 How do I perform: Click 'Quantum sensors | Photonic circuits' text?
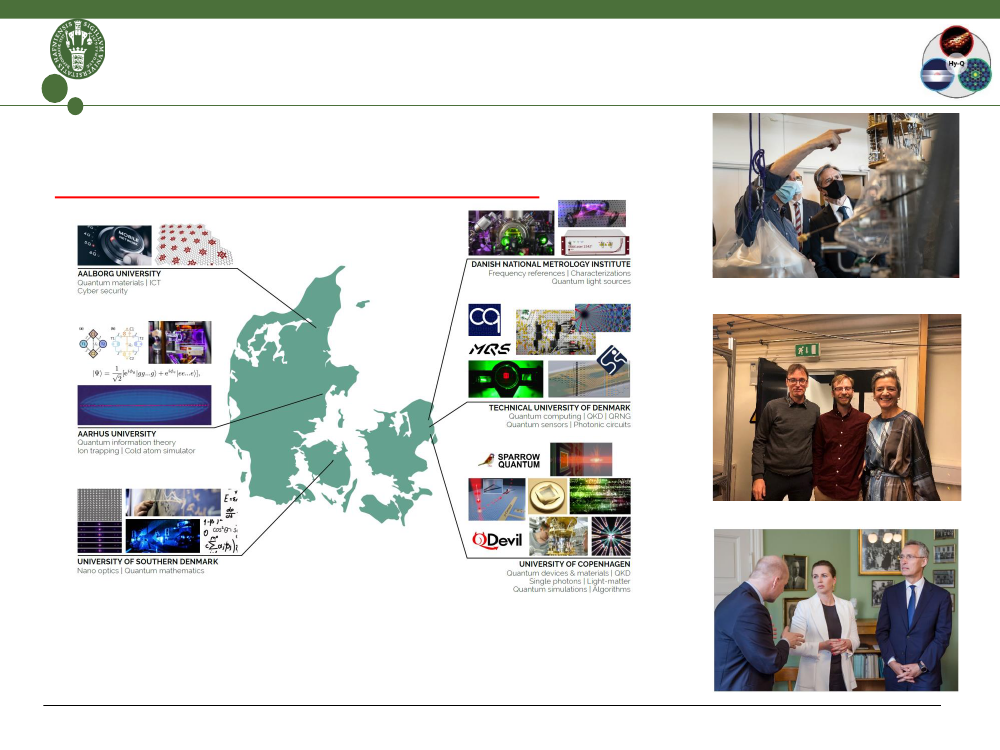pyautogui.click(x=568, y=424)
